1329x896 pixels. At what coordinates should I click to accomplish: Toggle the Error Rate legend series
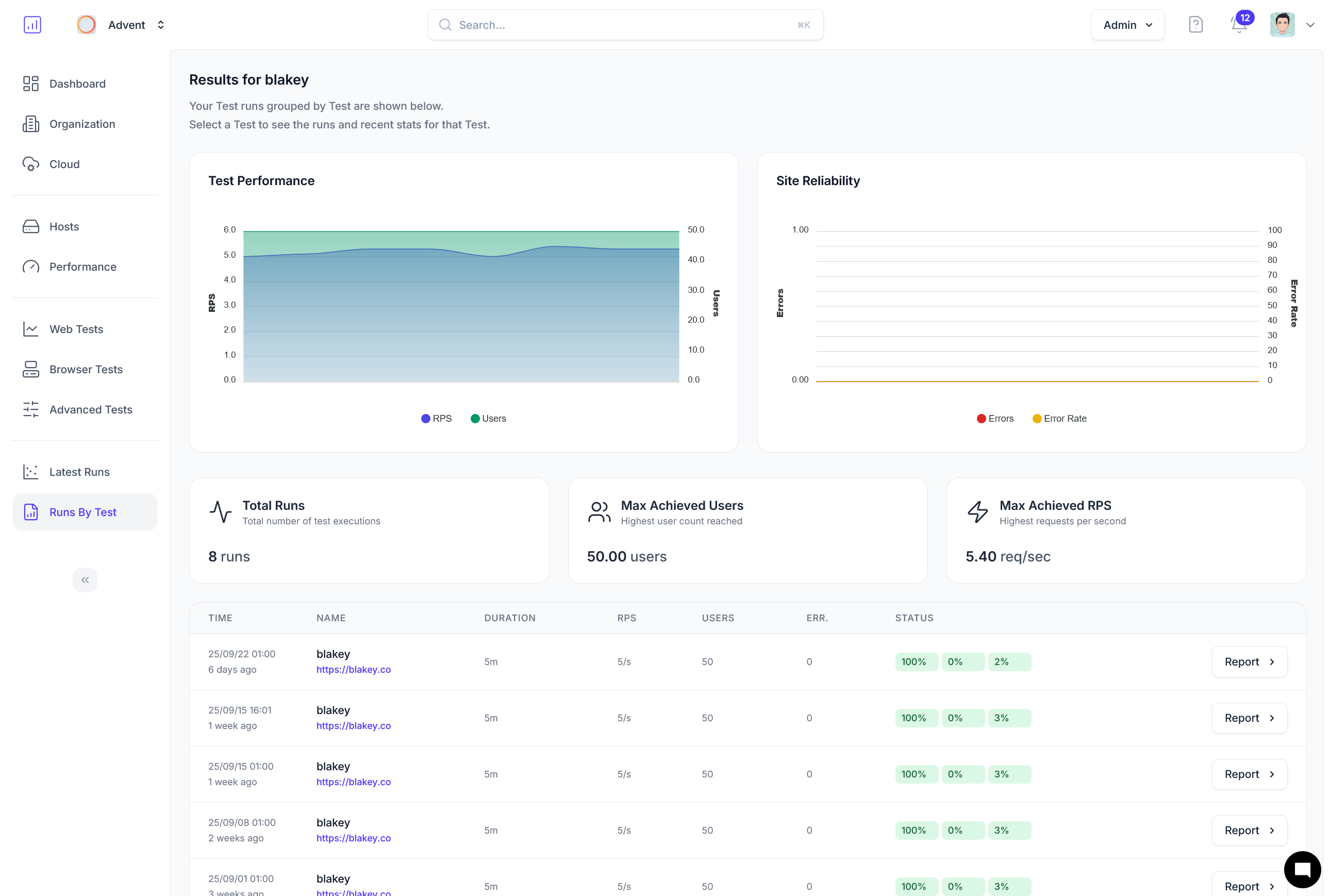point(1059,419)
